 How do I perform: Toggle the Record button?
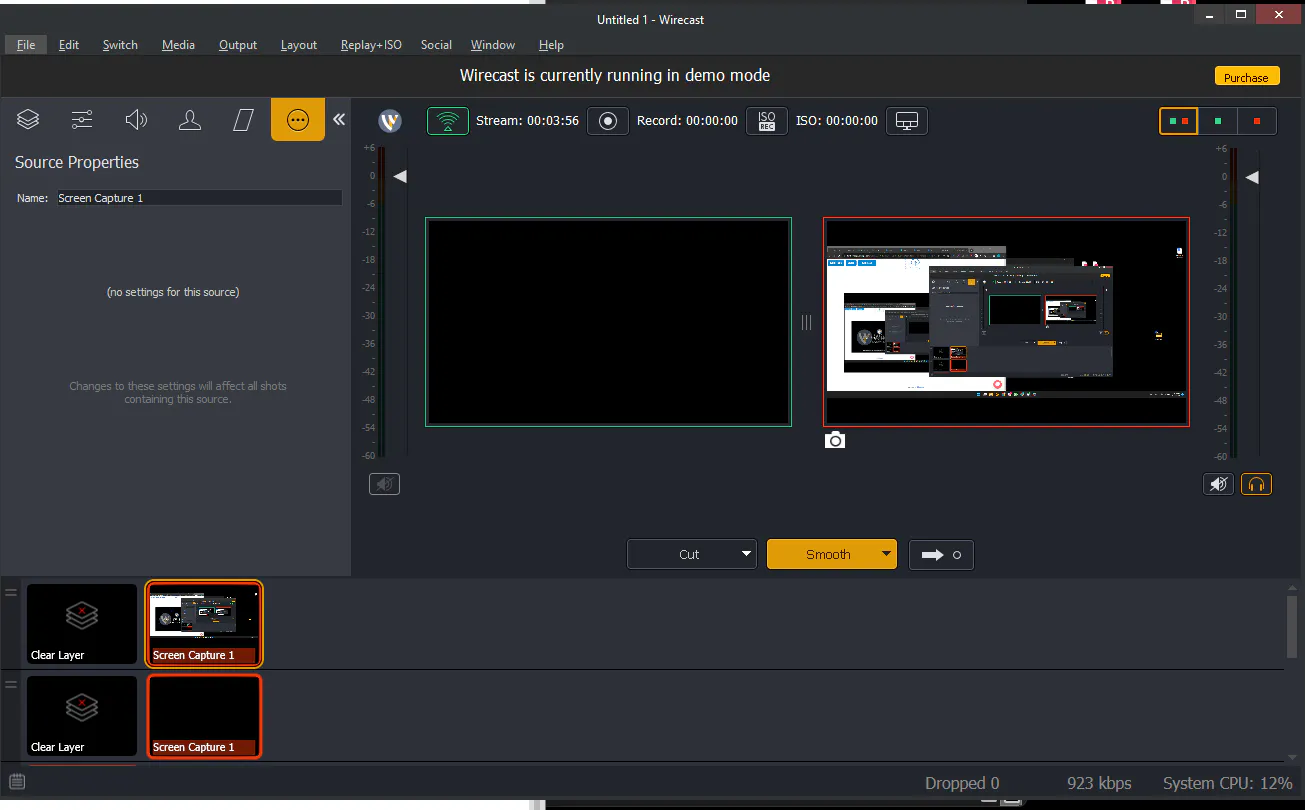[x=607, y=121]
